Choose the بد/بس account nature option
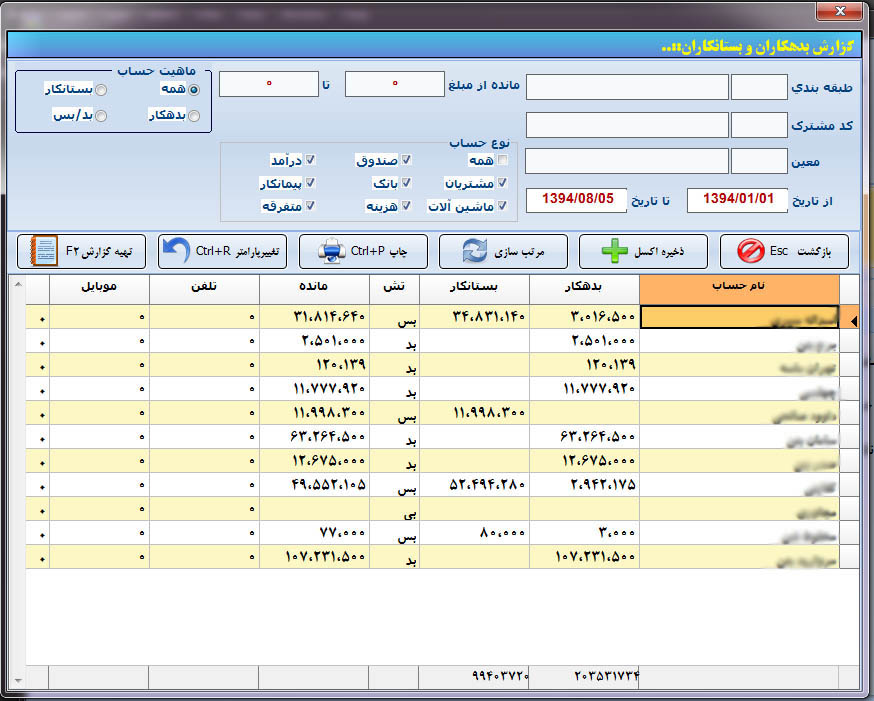The width and height of the screenshot is (874, 701). coord(100,116)
